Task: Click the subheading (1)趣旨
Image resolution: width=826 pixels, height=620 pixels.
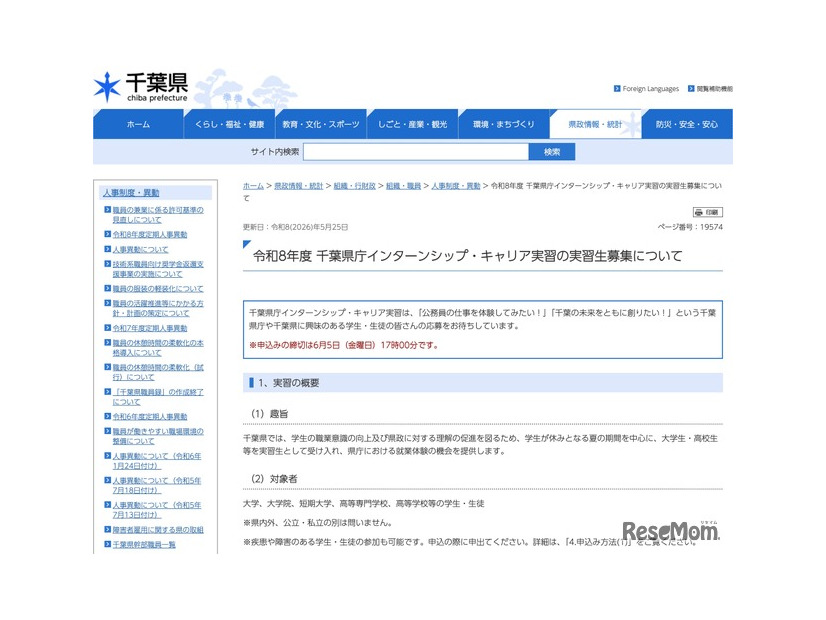Action: (x=270, y=414)
